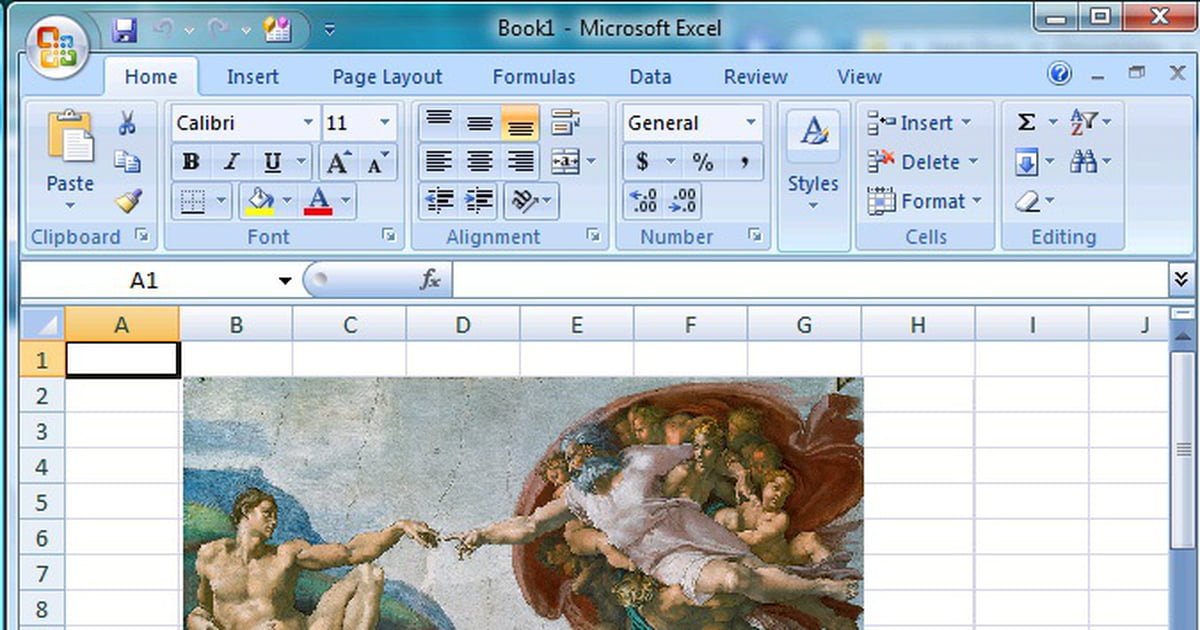The height and width of the screenshot is (630, 1200).
Task: Open Font dialog box launcher
Action: point(387,236)
